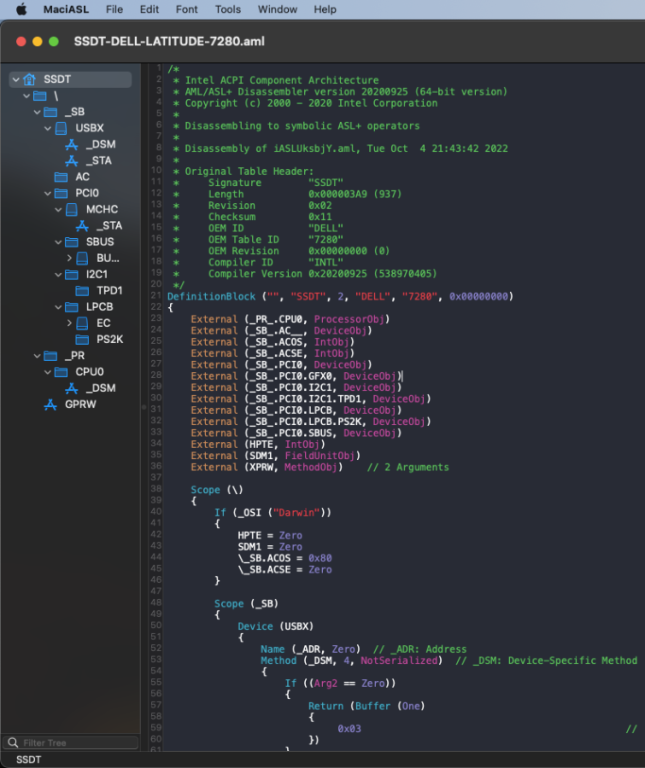Open the Font menu
645x768 pixels.
pyautogui.click(x=186, y=9)
